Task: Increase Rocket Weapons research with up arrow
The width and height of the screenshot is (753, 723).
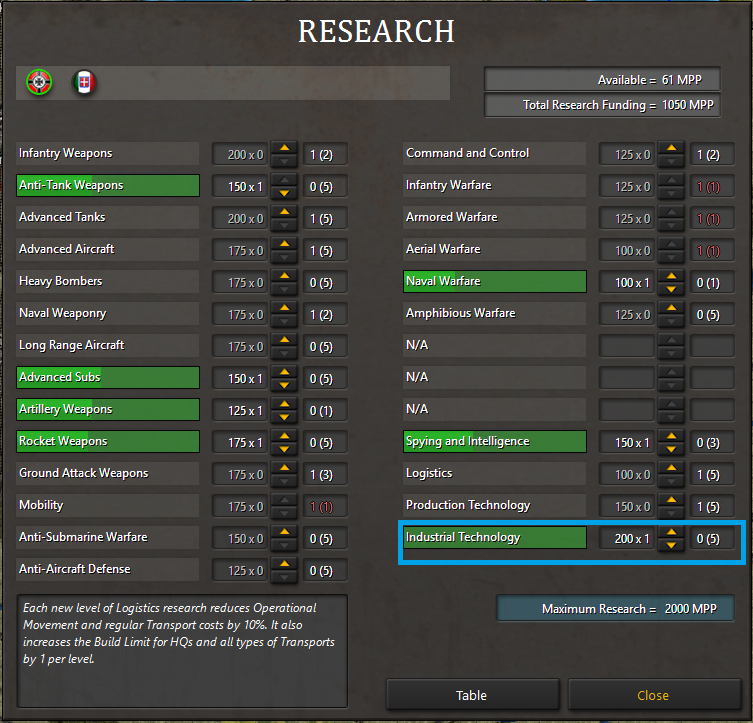Action: pos(284,436)
